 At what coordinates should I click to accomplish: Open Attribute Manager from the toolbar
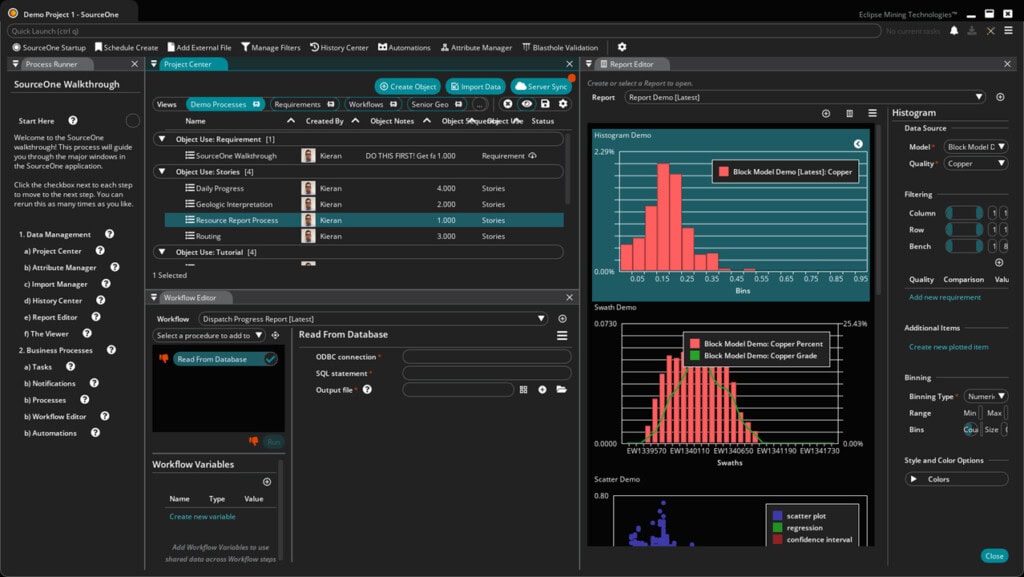(476, 47)
